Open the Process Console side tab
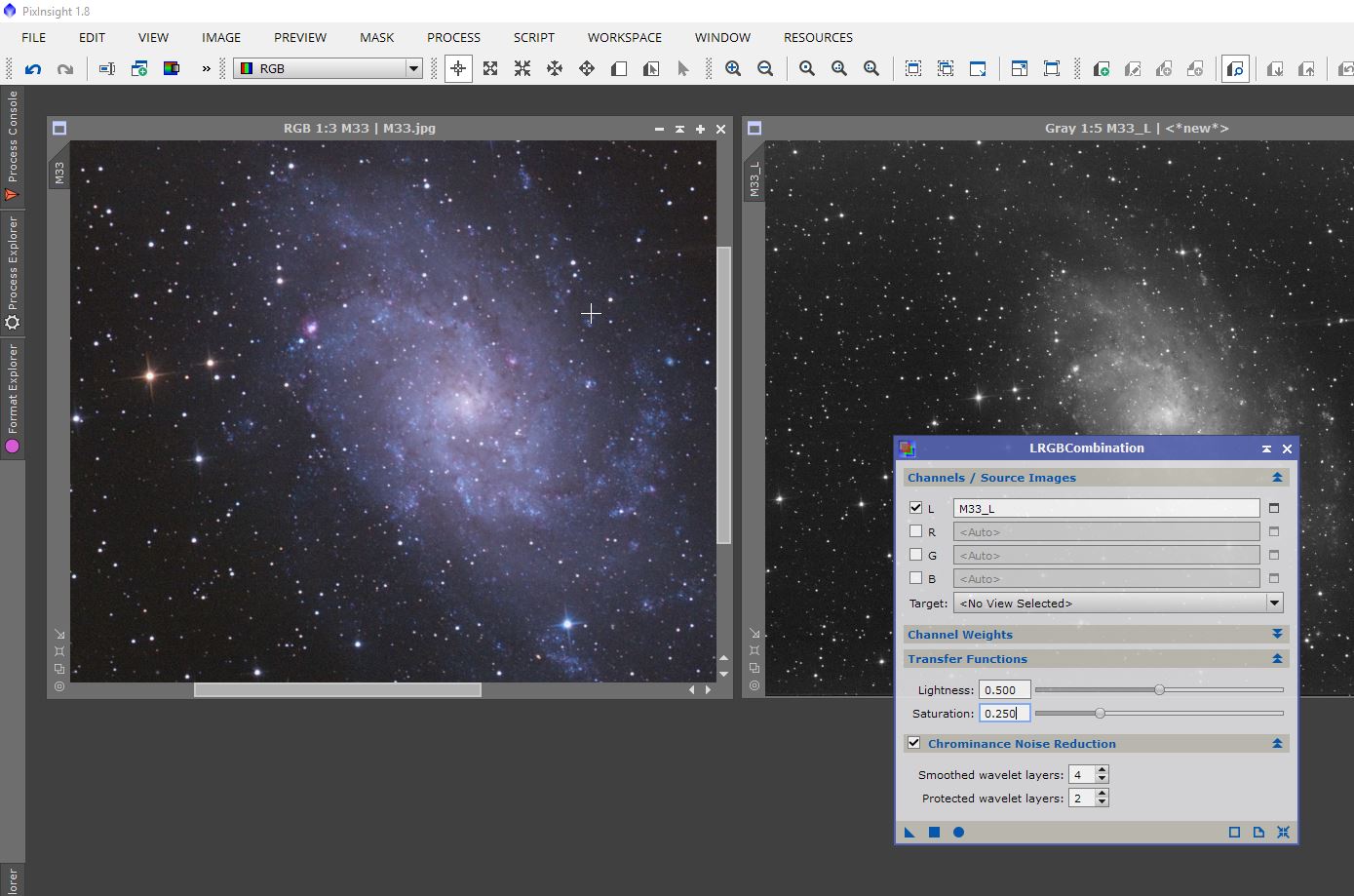The image size is (1354, 896). click(x=13, y=145)
